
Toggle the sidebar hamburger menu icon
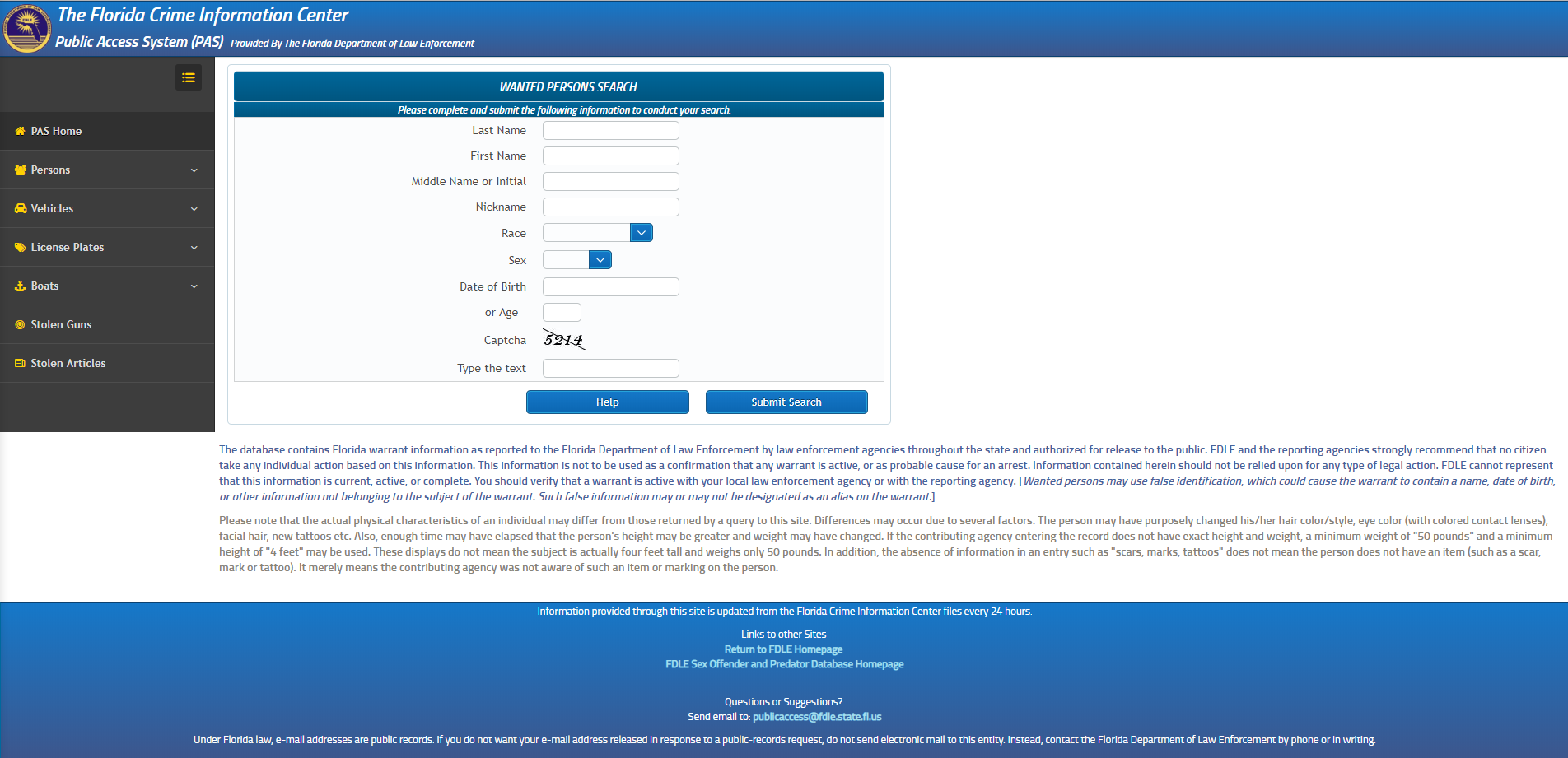click(x=189, y=77)
